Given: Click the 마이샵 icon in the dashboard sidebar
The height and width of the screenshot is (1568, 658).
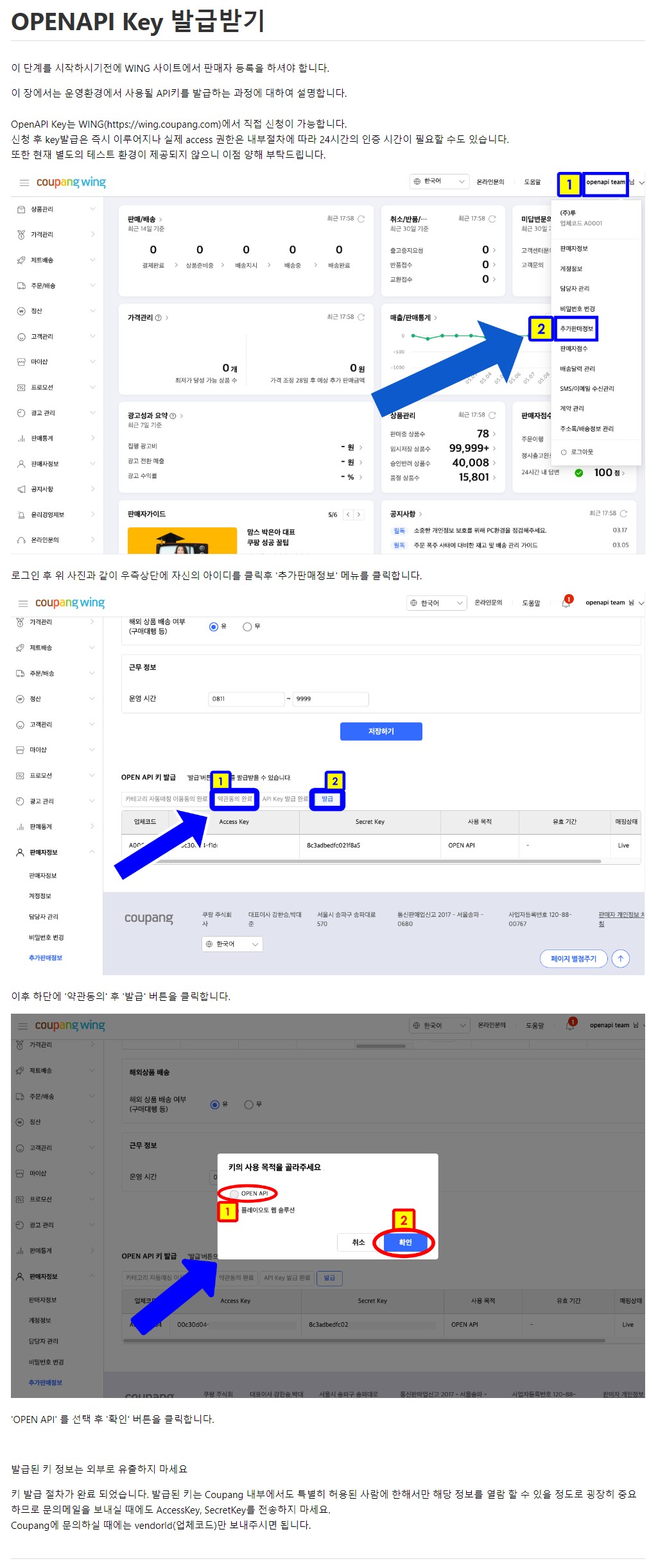Looking at the screenshot, I should (21, 362).
